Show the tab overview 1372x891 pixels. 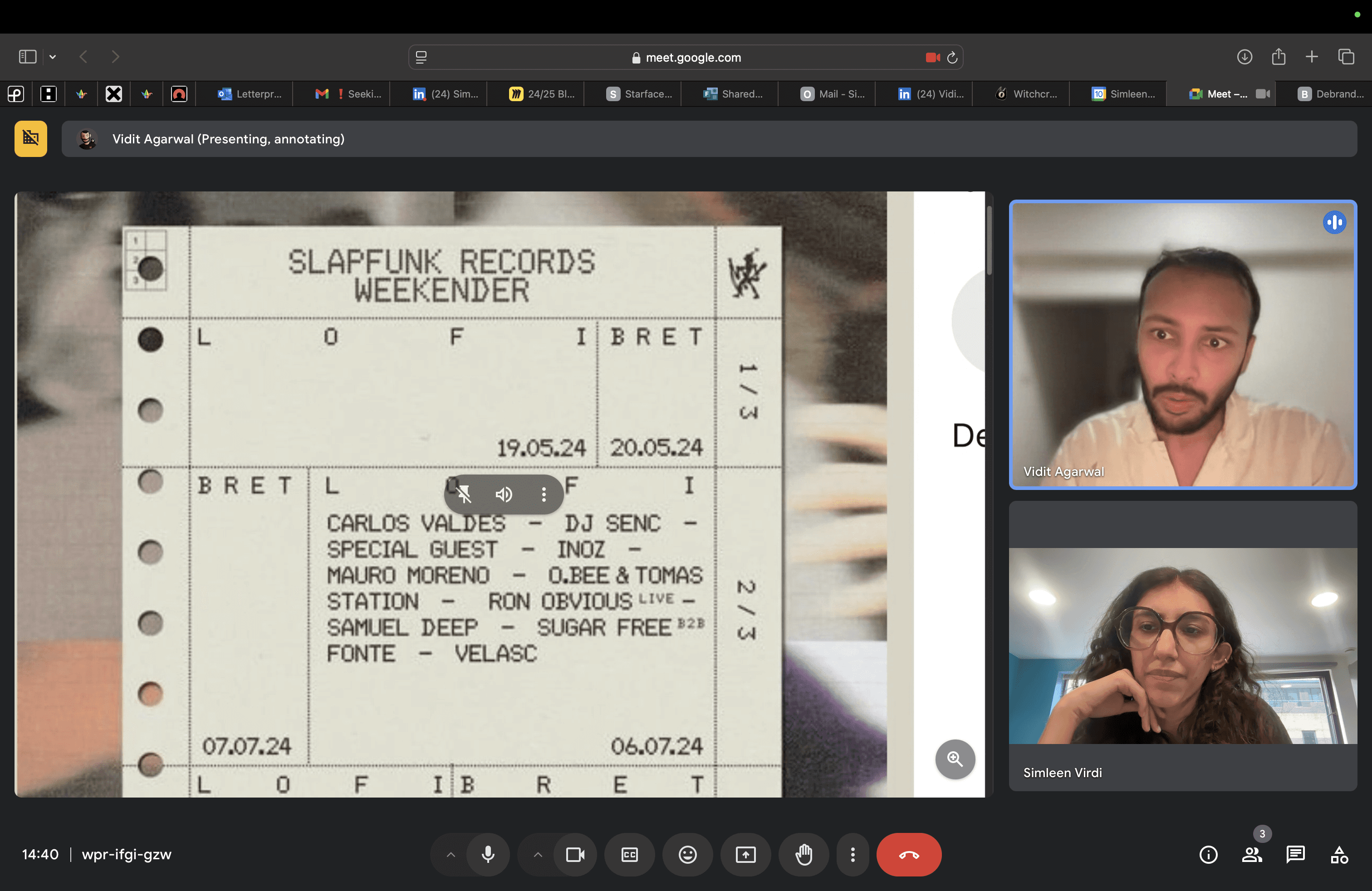(1346, 56)
